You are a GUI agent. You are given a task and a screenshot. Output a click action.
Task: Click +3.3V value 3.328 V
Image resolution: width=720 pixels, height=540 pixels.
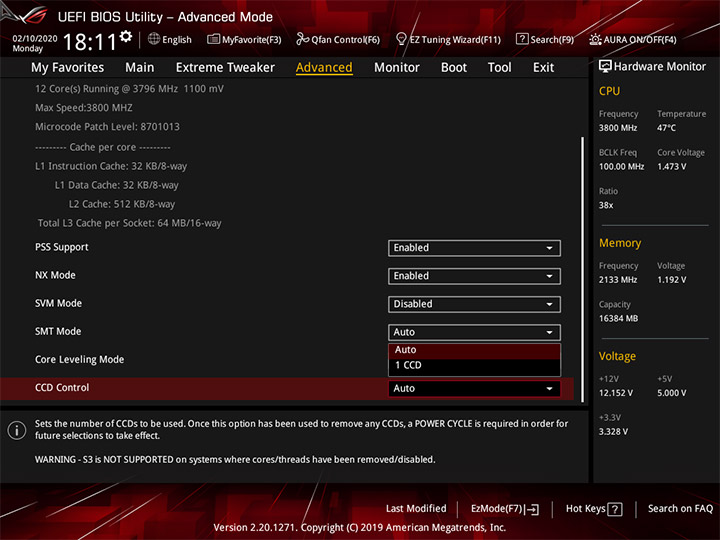pos(613,432)
